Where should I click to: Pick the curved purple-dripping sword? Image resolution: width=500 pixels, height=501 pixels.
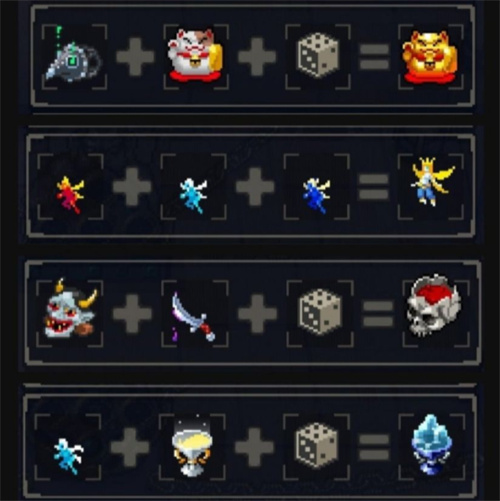tap(193, 316)
